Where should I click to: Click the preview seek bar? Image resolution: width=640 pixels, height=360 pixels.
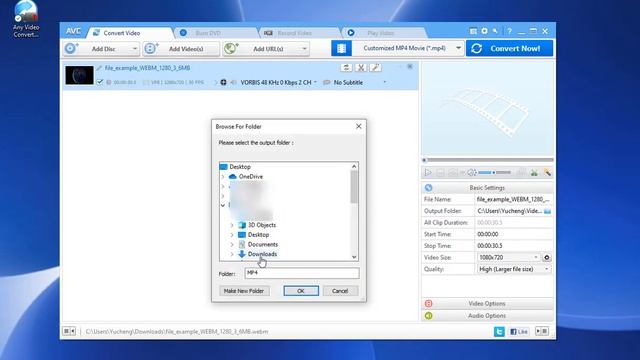[488, 160]
